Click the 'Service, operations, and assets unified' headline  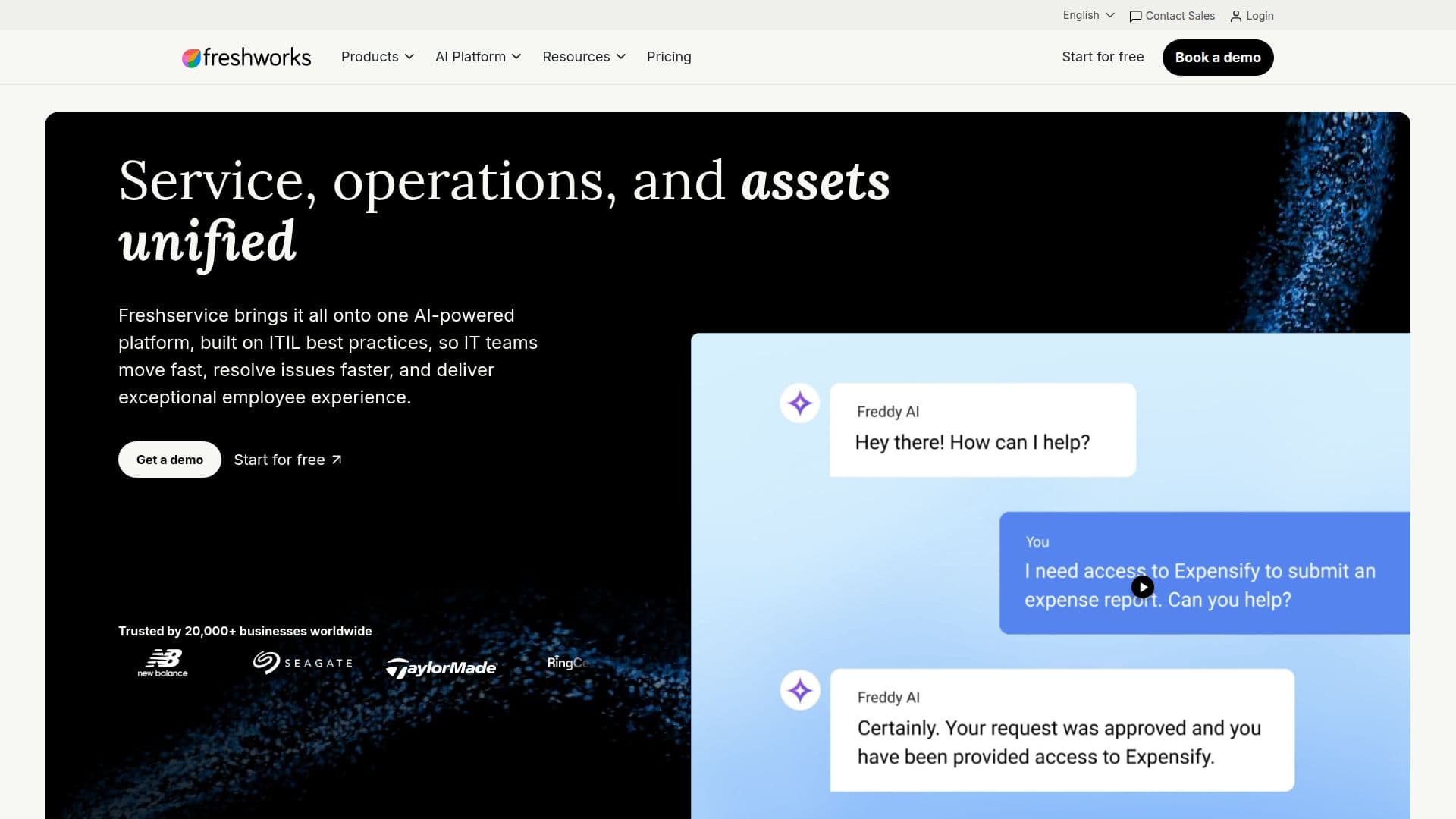[x=504, y=212]
